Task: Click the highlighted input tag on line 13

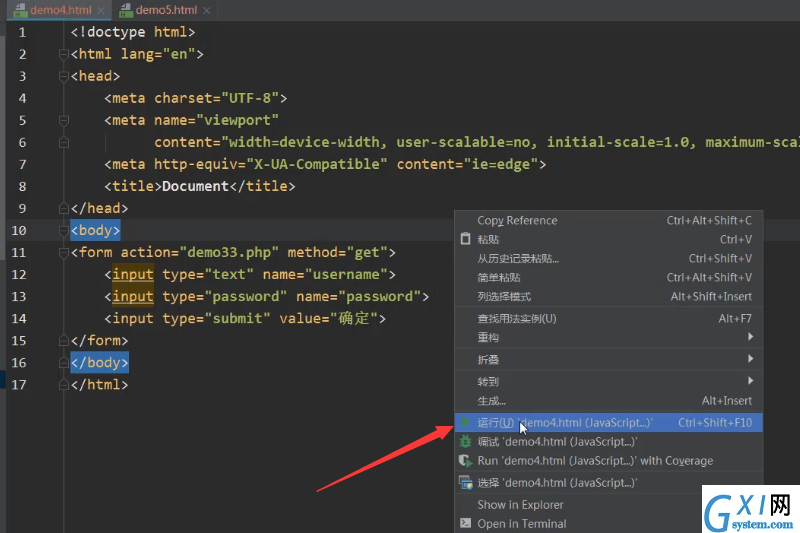Action: pos(133,296)
